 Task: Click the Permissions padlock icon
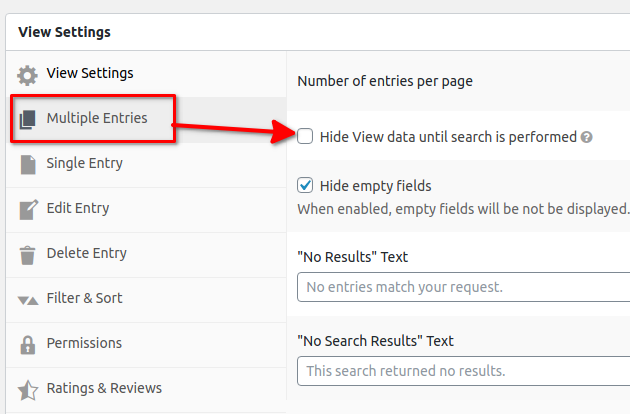point(28,344)
